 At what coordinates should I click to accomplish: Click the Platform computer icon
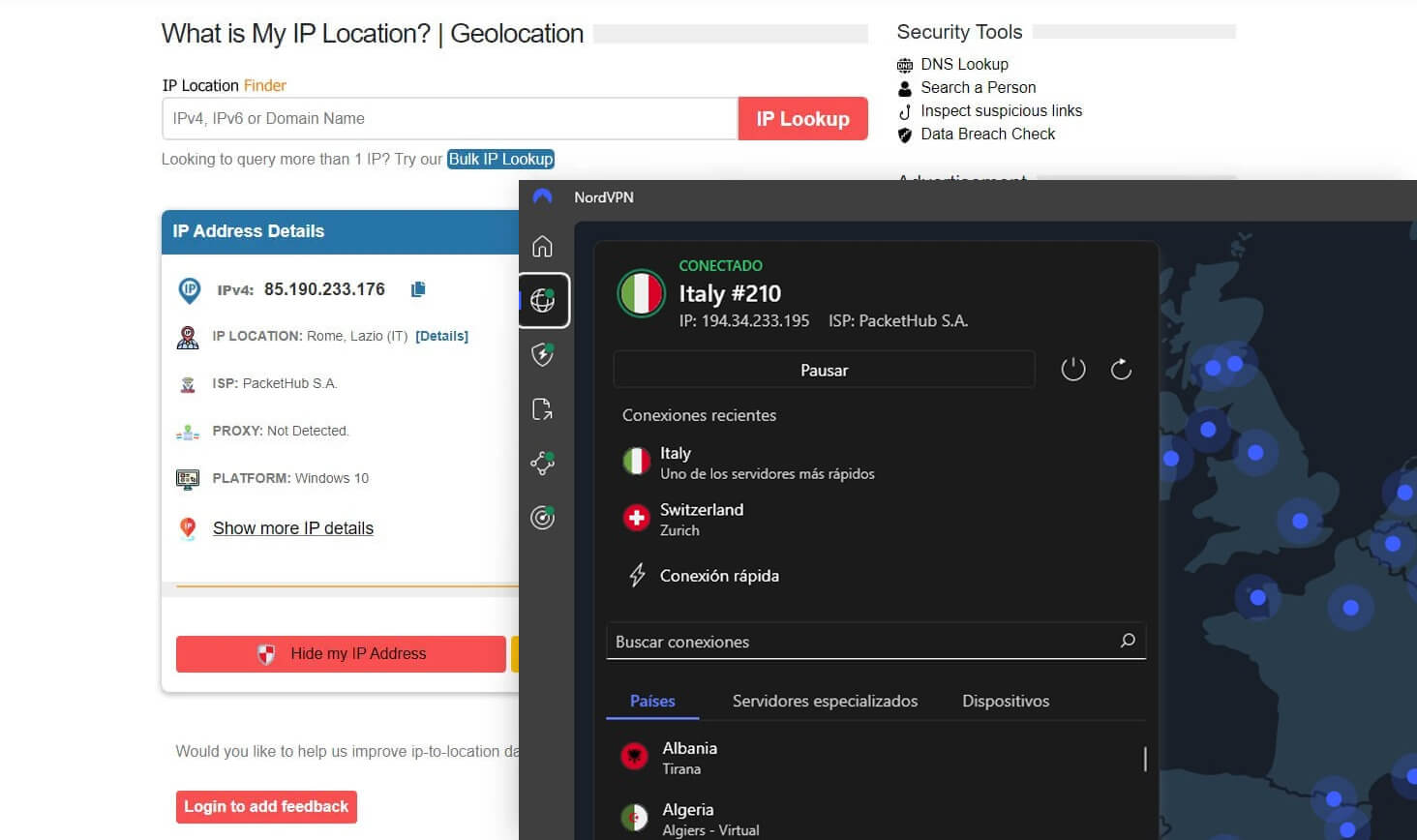(188, 478)
